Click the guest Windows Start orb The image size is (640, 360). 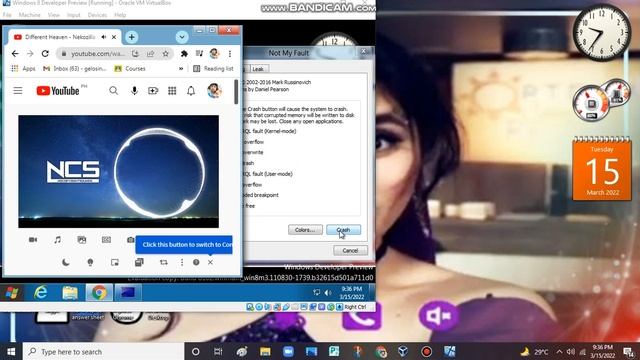12,293
